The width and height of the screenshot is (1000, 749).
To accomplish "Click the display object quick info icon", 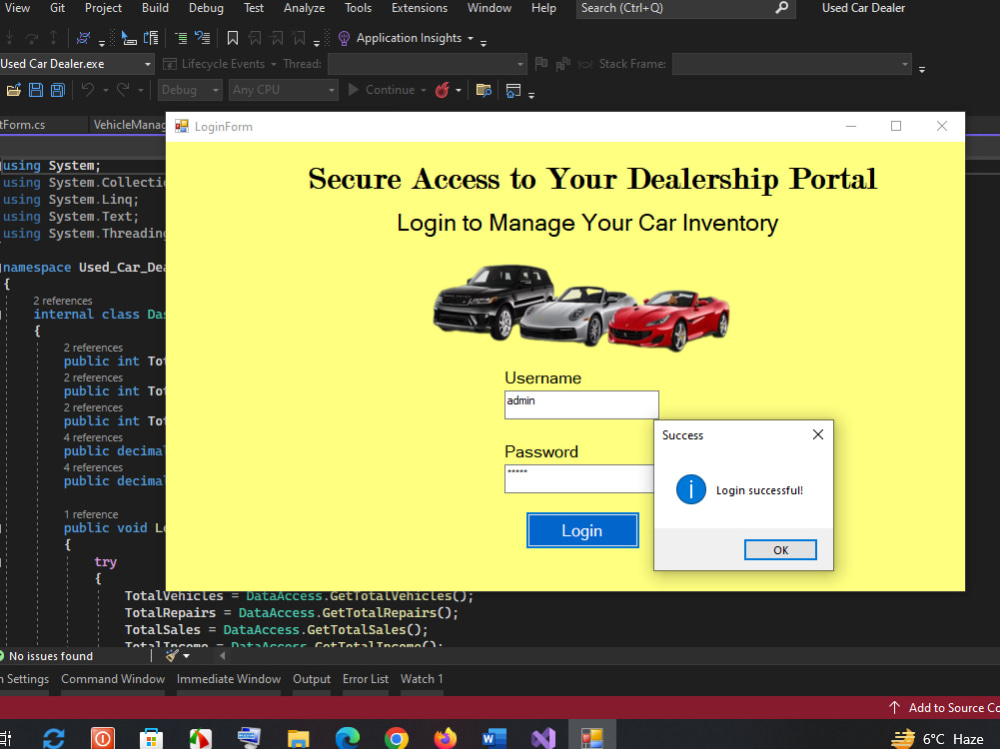I will (129, 38).
